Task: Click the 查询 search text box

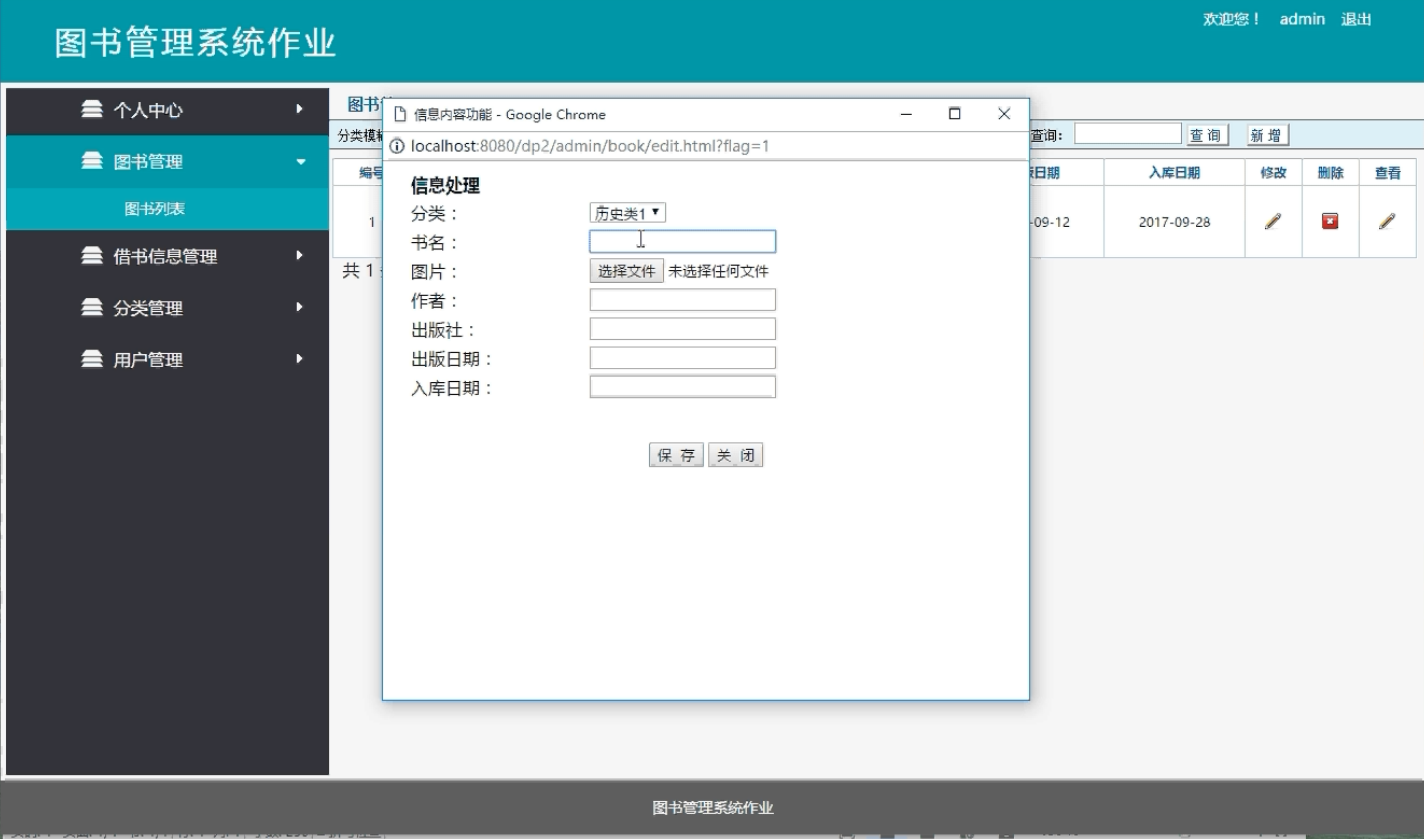Action: pyautogui.click(x=1127, y=134)
